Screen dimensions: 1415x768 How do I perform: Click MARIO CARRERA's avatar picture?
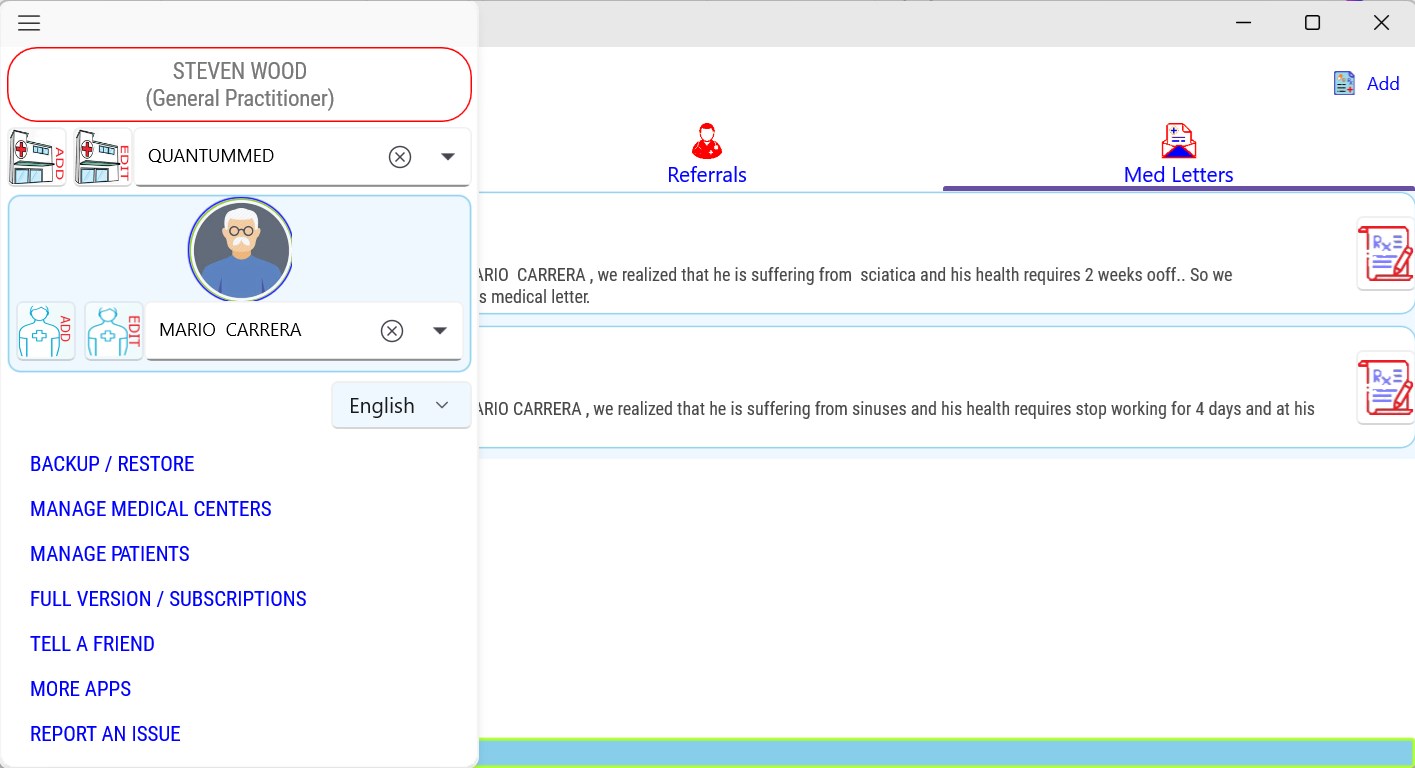pos(240,249)
